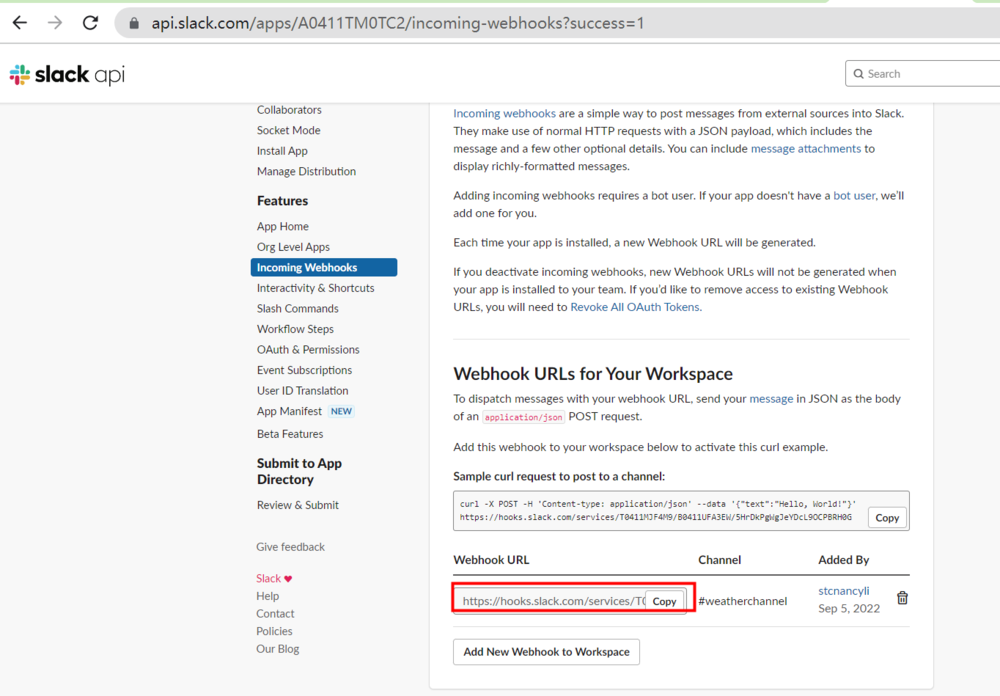Click the padlock site info icon

click(x=135, y=23)
